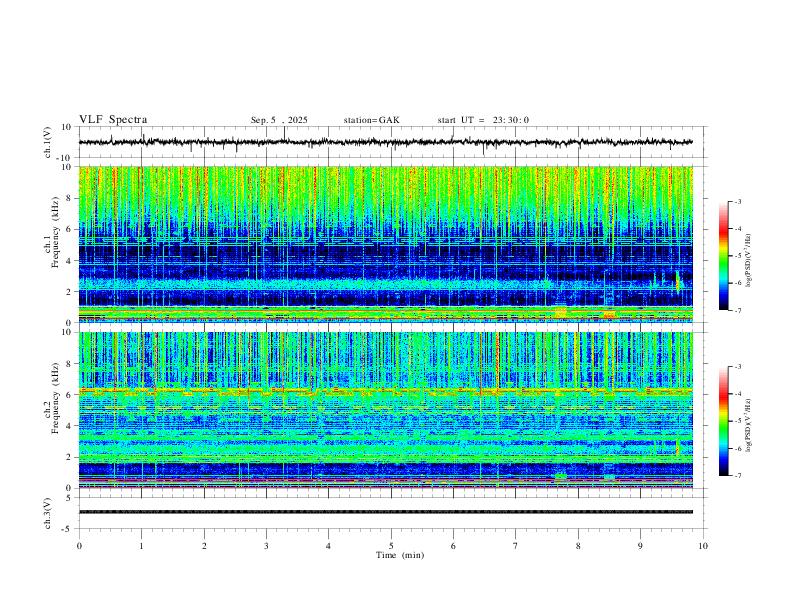Screen dimensions: 792x612
Task: Click time axis tick label '3'
Action: coord(266,546)
